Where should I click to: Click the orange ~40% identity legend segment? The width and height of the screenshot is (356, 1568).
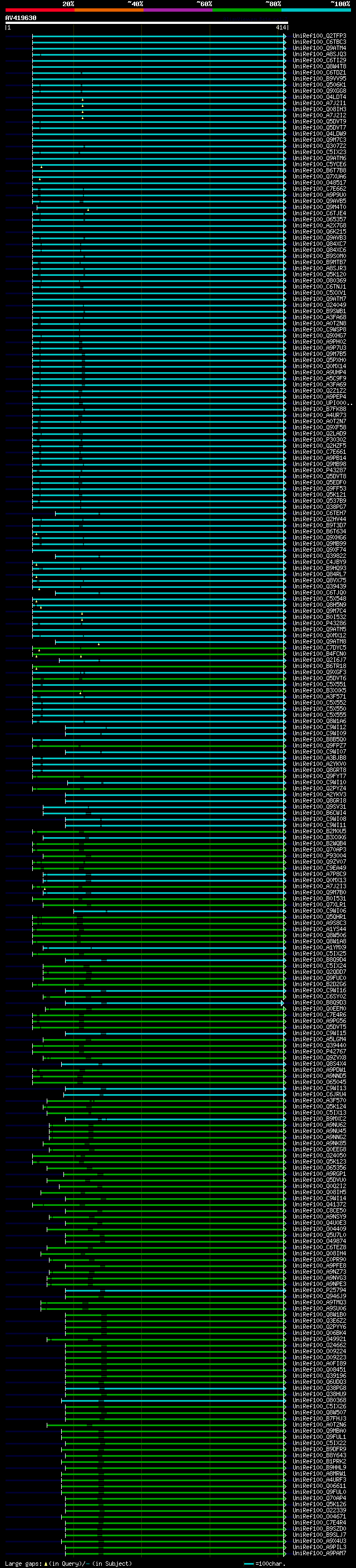pos(109,10)
